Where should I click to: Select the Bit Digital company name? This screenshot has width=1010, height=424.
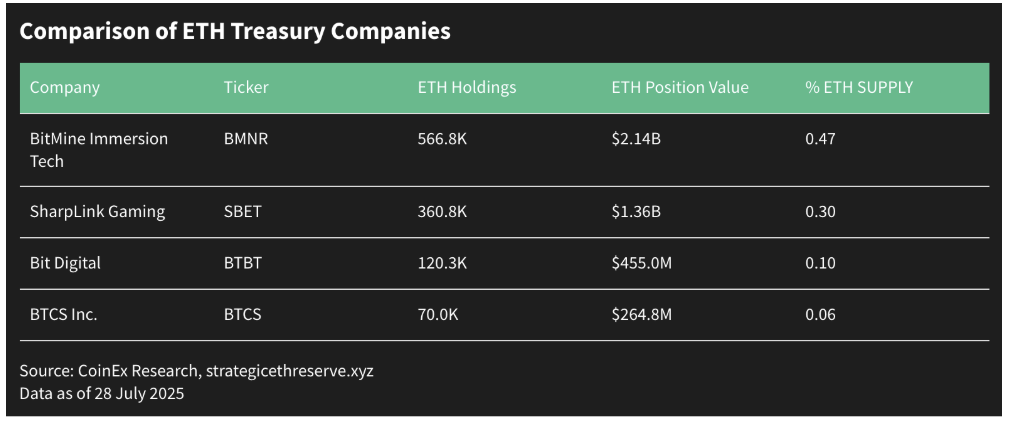[x=66, y=263]
